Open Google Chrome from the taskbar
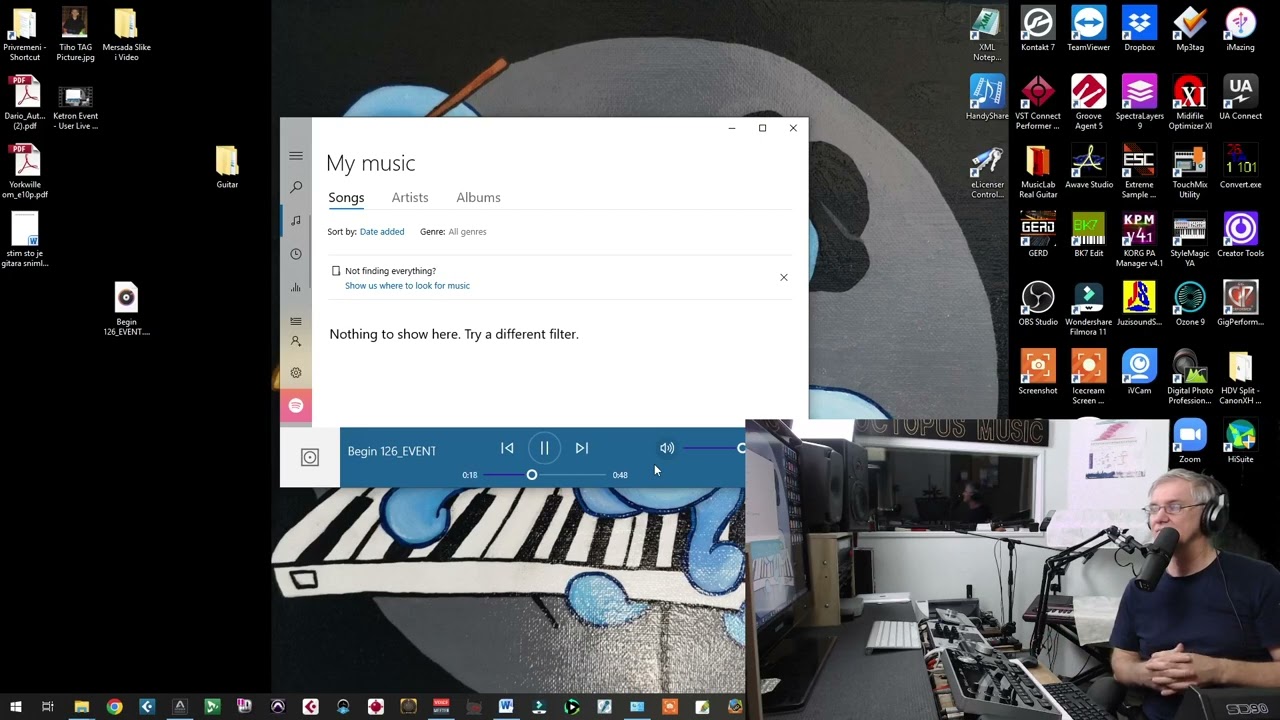Viewport: 1280px width, 720px height. (114, 707)
